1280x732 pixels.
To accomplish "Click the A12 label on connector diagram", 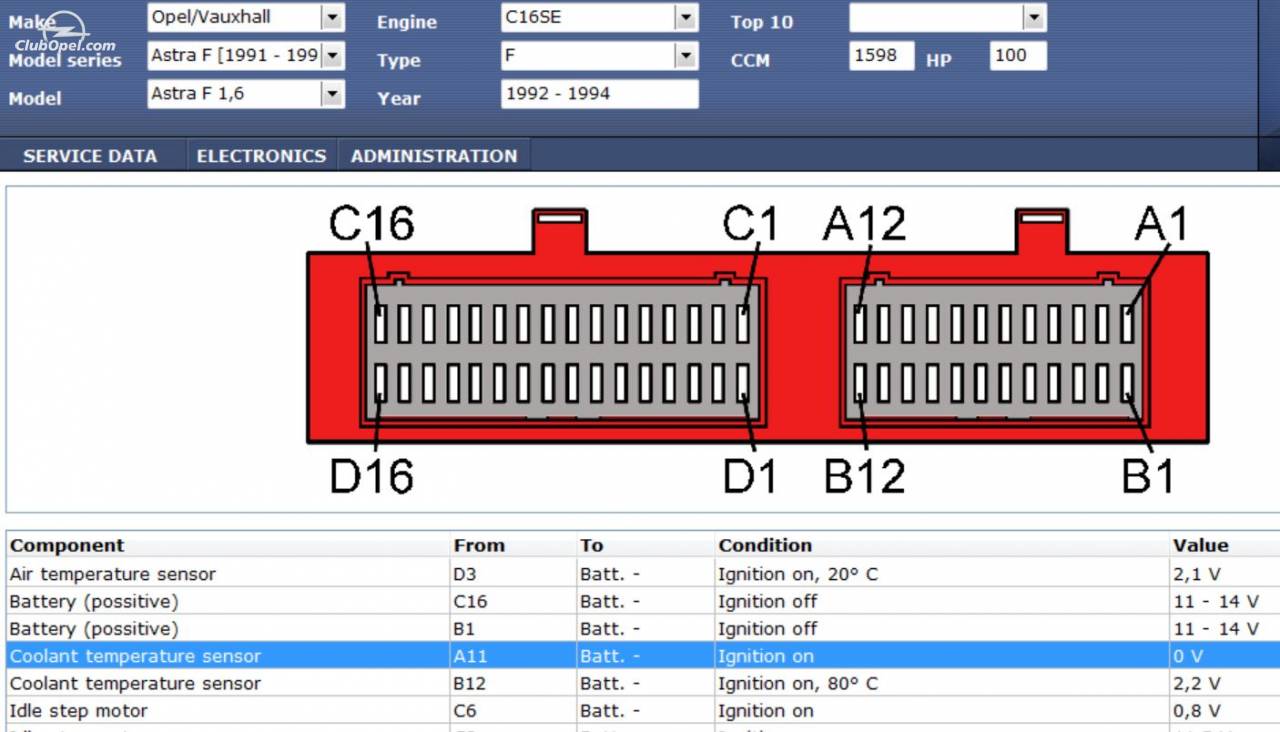I will (864, 224).
